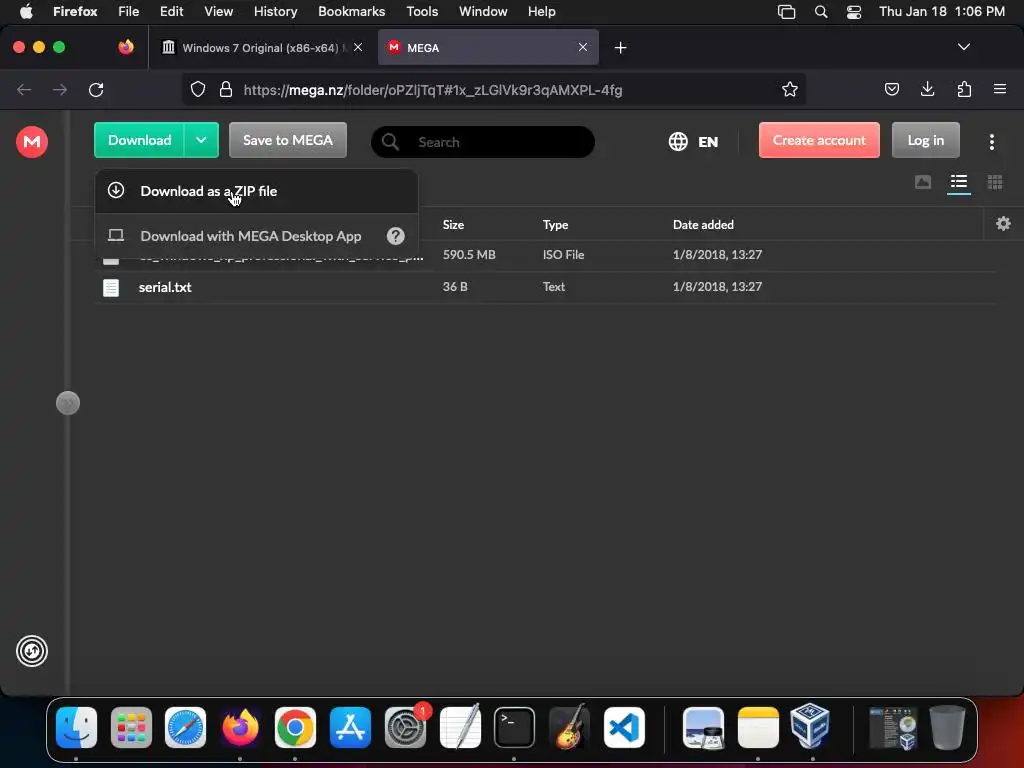
Task: Open column settings gear icon
Action: pyautogui.click(x=1003, y=224)
